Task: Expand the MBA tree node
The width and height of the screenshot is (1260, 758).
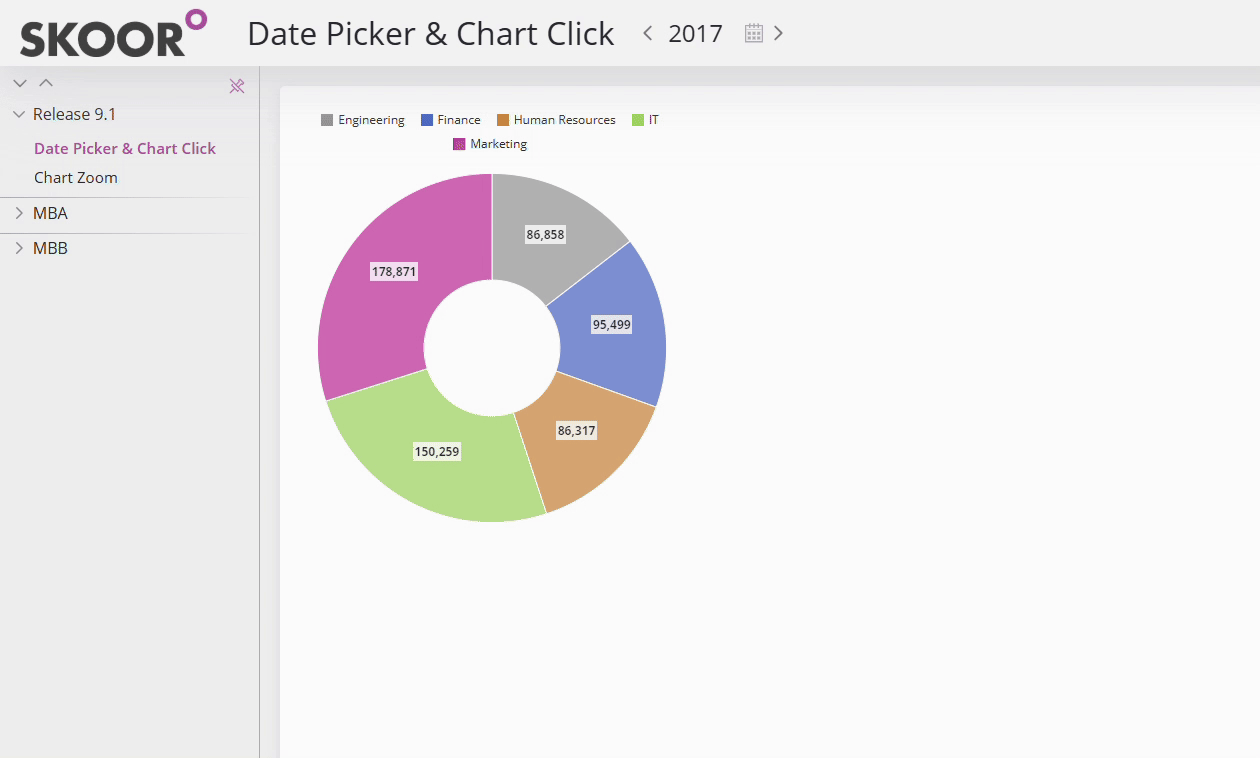Action: [x=19, y=213]
